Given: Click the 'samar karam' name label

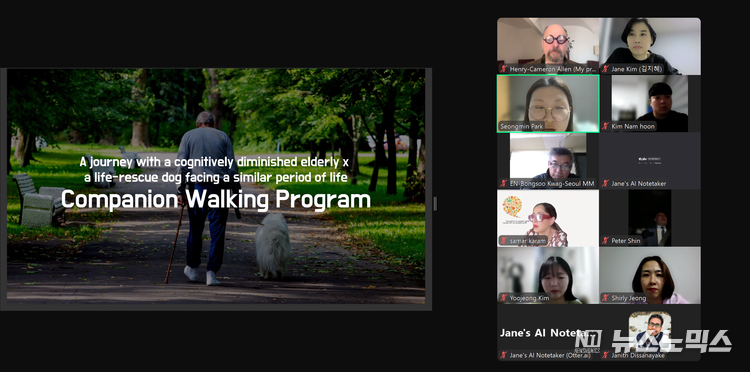Looking at the screenshot, I should (x=527, y=241).
